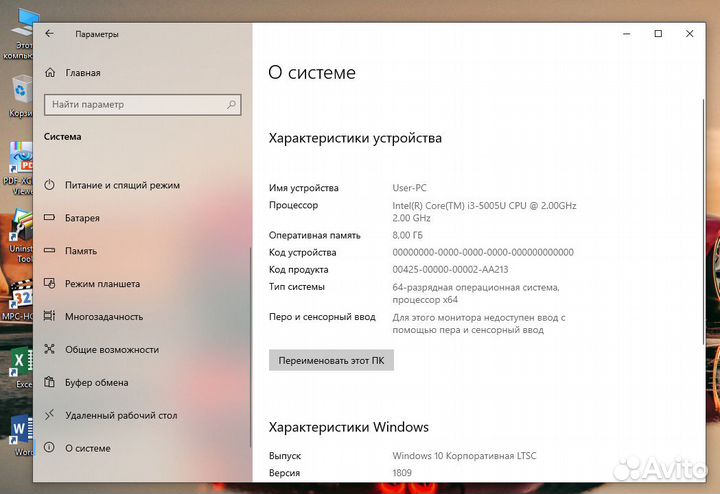Screen dimensions: 720x494
Task: Click the Переименовать этот ПК button
Action: coord(331,360)
